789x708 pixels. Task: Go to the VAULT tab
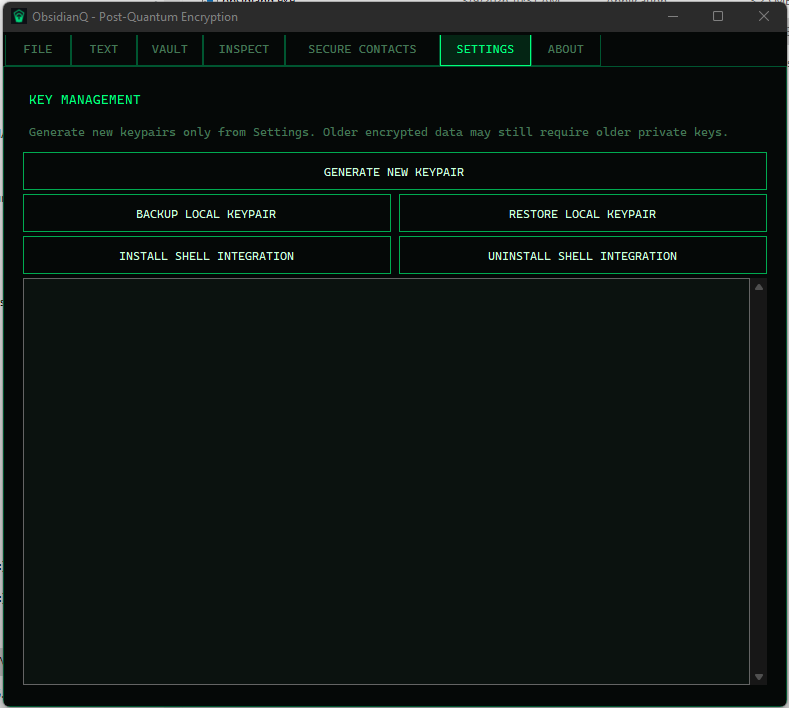170,49
